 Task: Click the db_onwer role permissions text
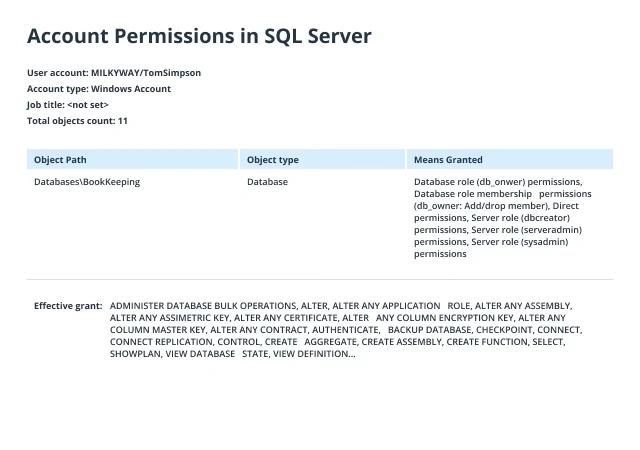pos(498,182)
